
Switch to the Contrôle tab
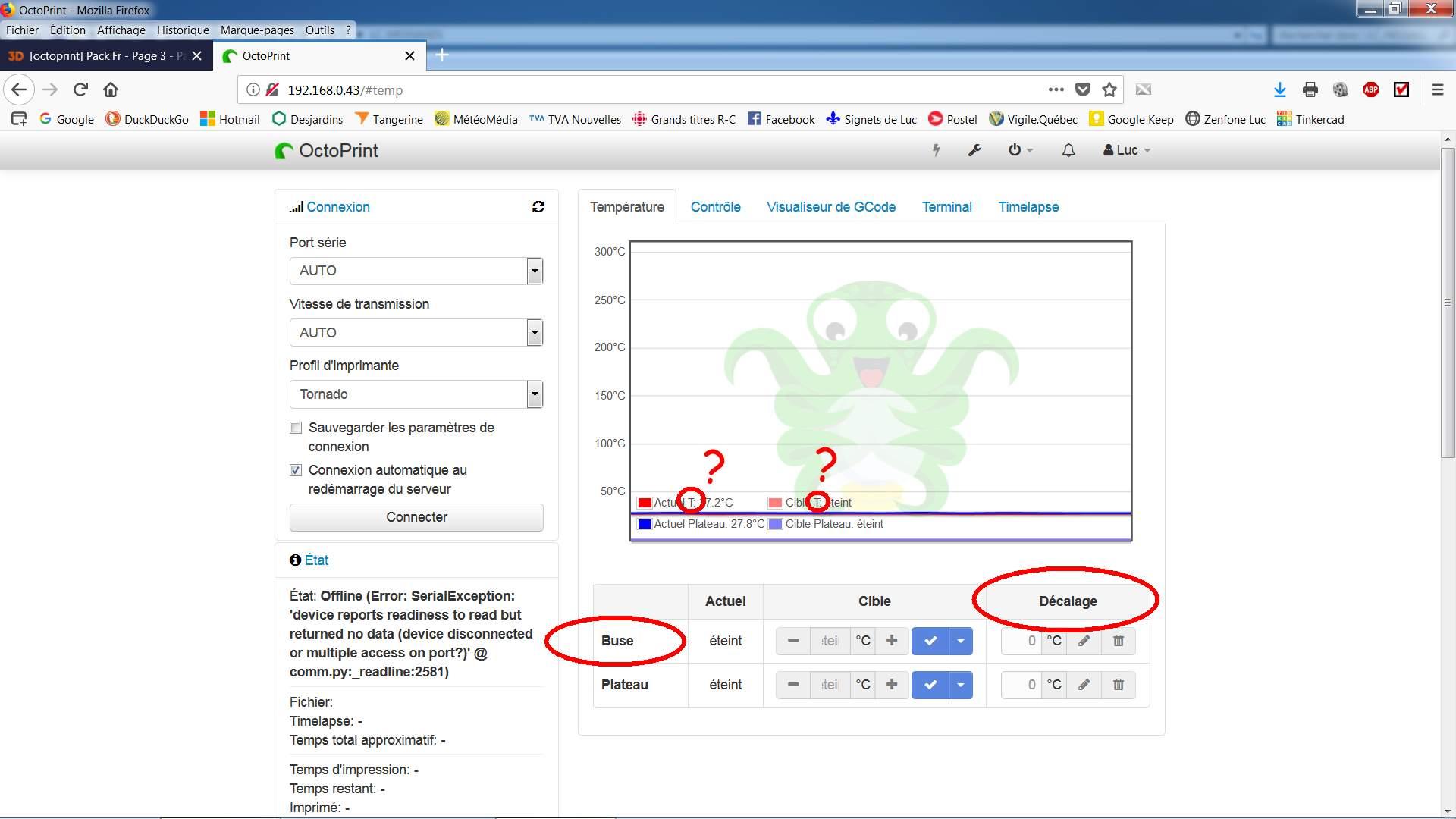click(x=715, y=207)
